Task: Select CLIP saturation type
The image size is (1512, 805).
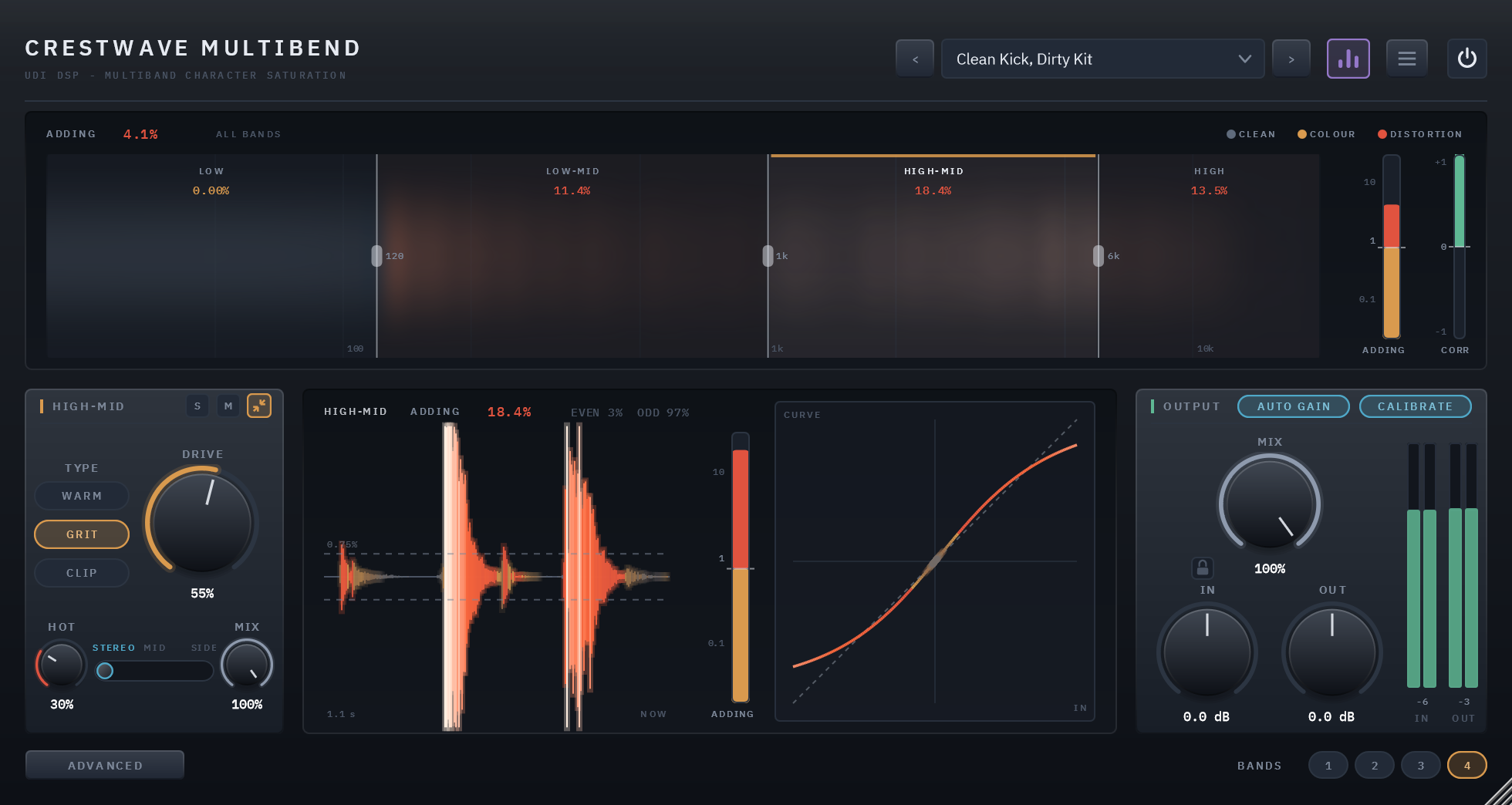Action: click(82, 573)
